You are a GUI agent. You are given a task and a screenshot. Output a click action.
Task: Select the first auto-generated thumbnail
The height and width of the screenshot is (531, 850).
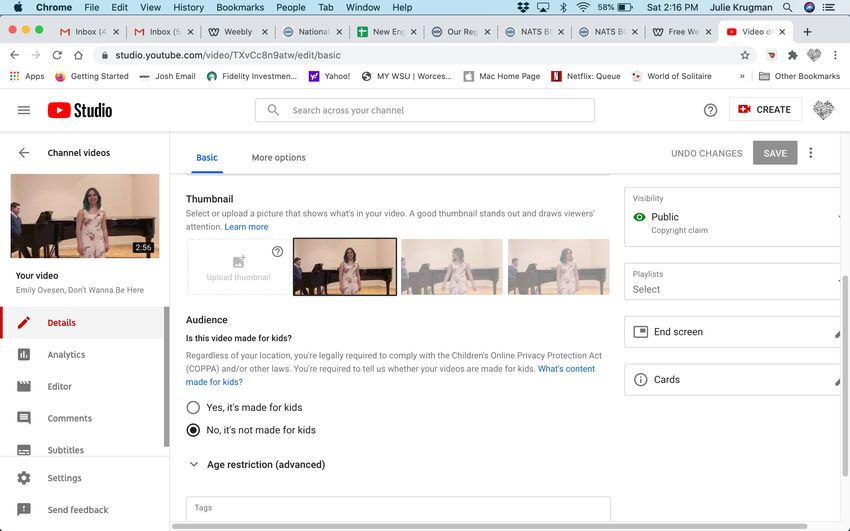click(x=345, y=267)
